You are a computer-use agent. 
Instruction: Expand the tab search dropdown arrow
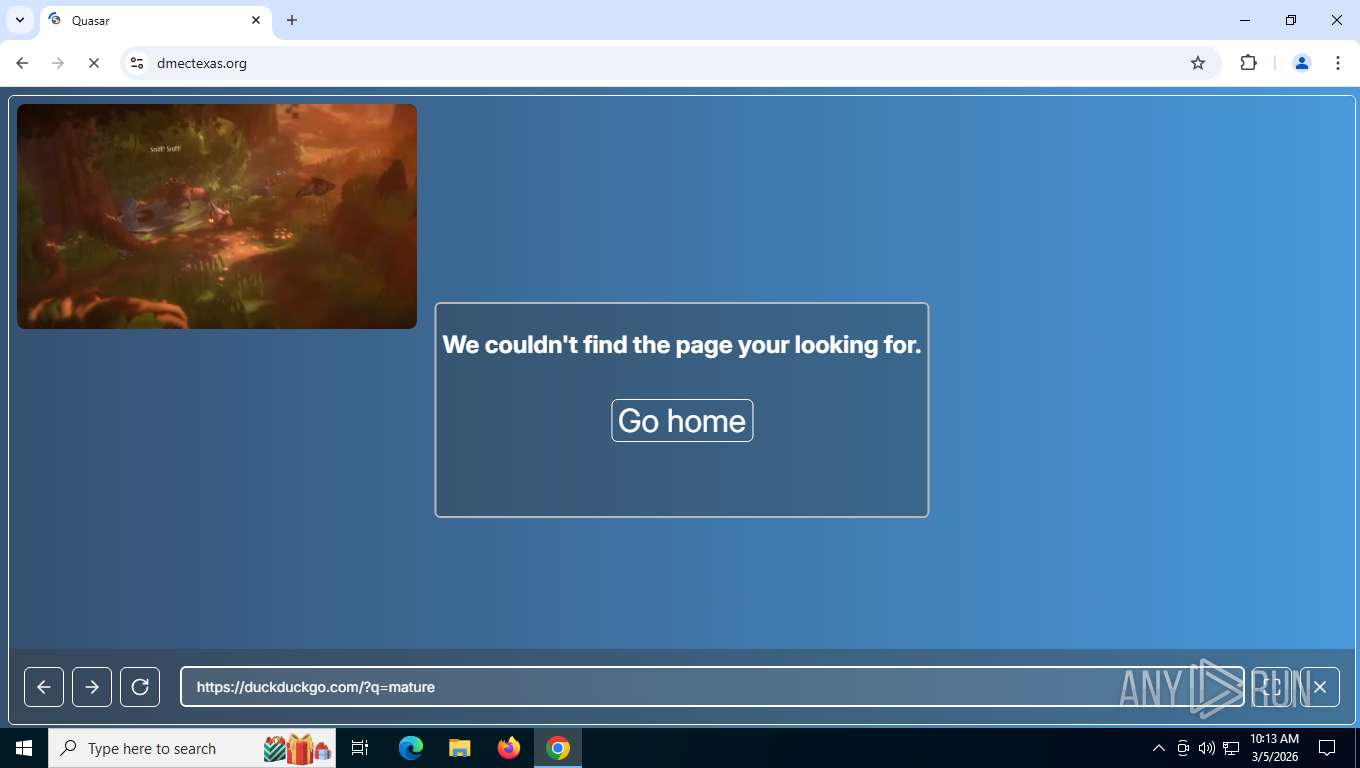(x=19, y=20)
